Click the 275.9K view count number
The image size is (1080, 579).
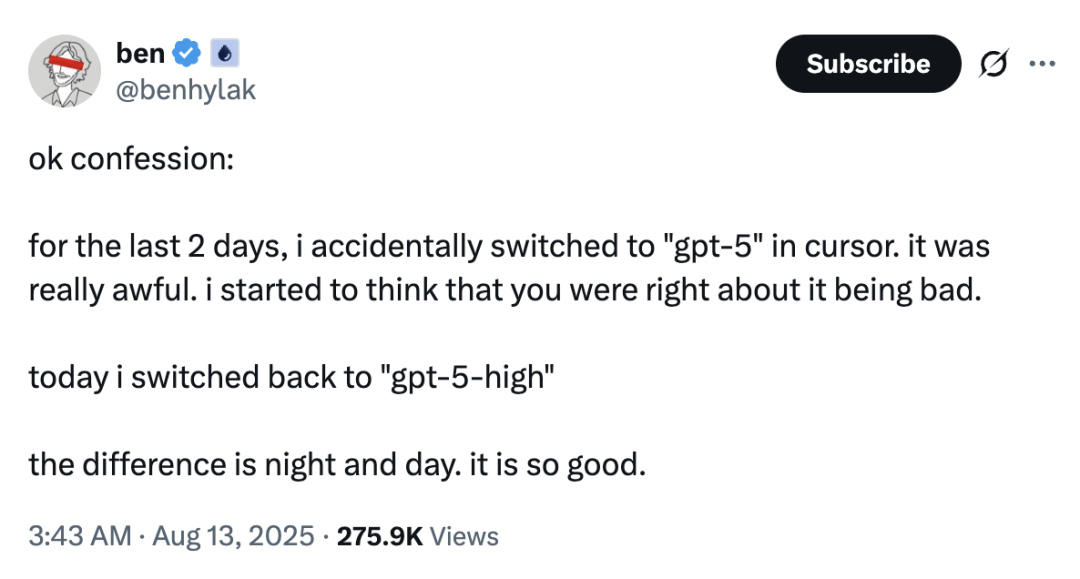(380, 536)
